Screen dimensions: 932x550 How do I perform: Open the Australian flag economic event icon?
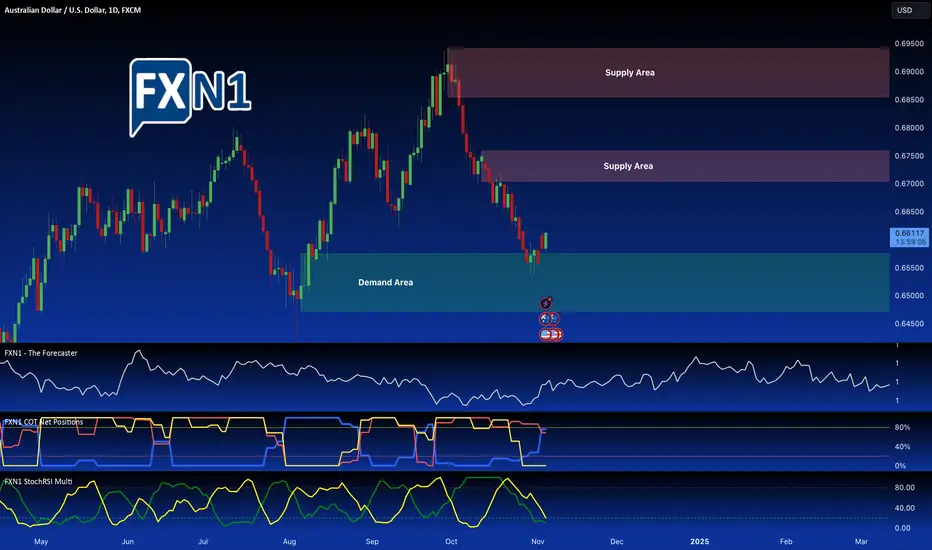546,319
